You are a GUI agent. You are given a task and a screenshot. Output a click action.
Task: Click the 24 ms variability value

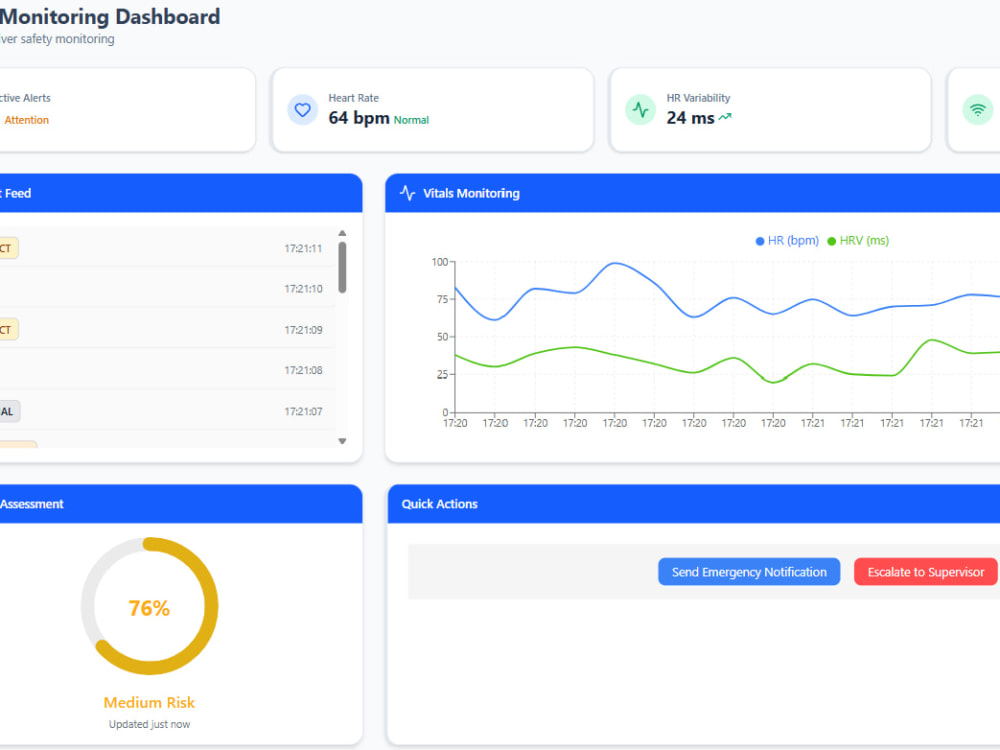691,118
